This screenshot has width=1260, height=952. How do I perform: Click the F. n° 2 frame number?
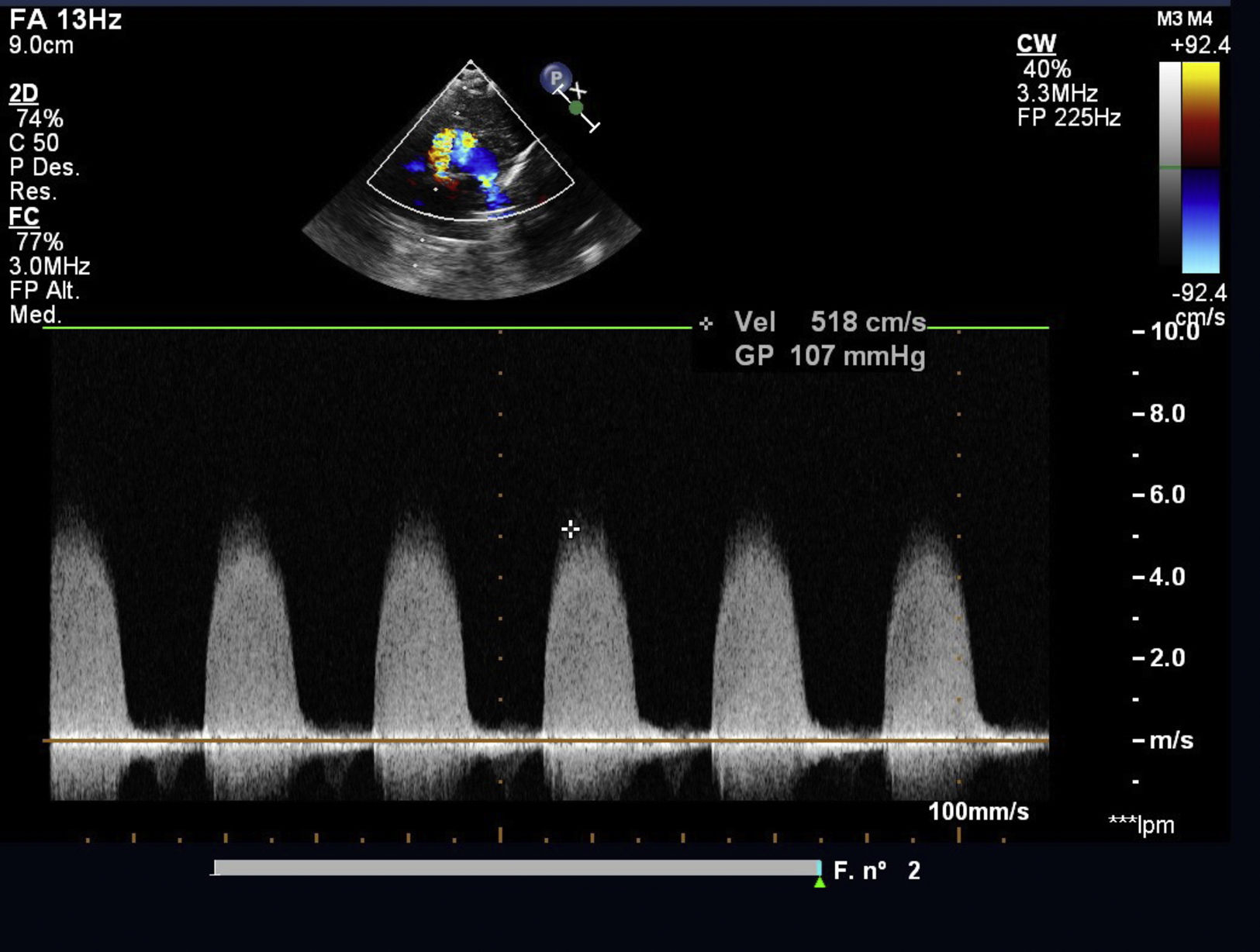[x=876, y=871]
